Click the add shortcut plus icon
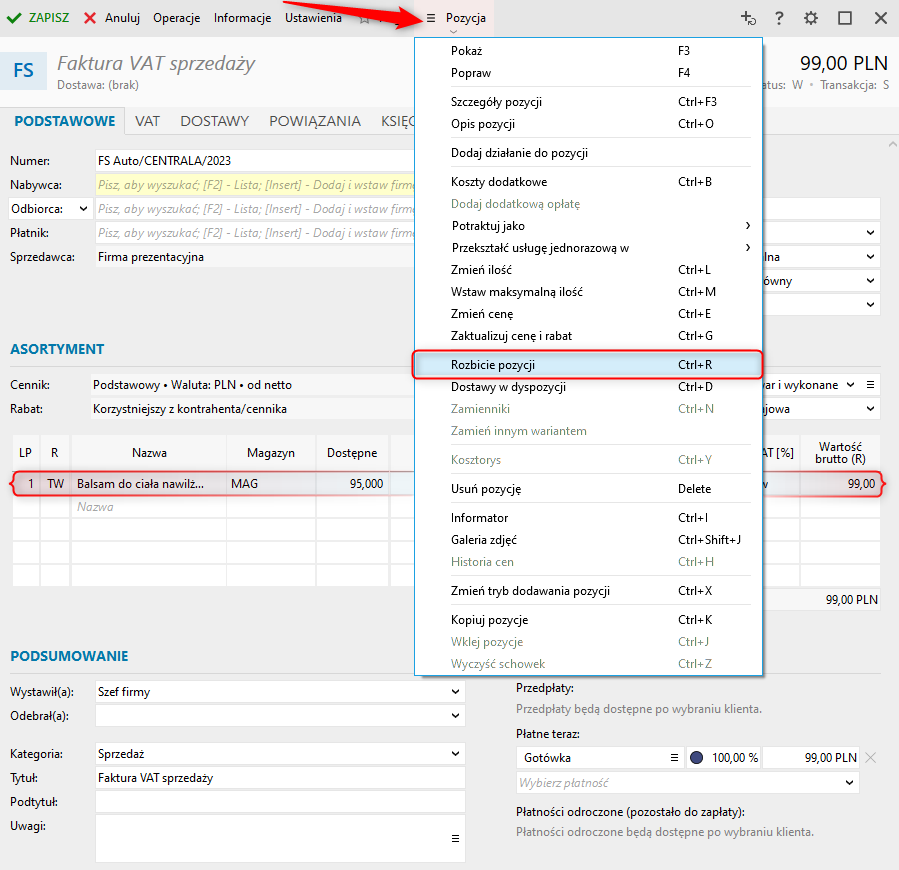Viewport: 899px width, 870px height. pos(747,18)
